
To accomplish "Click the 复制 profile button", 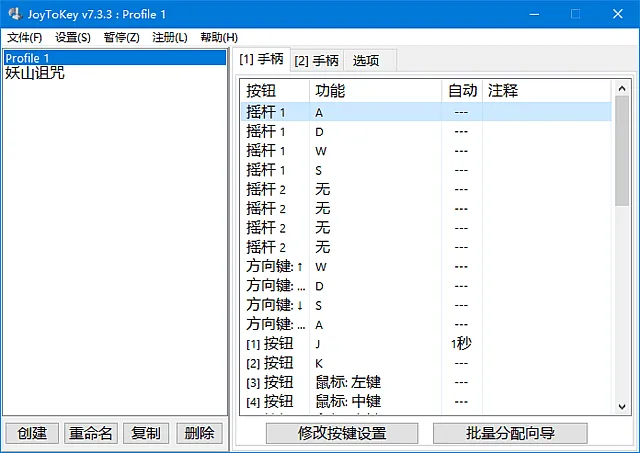I will 146,433.
